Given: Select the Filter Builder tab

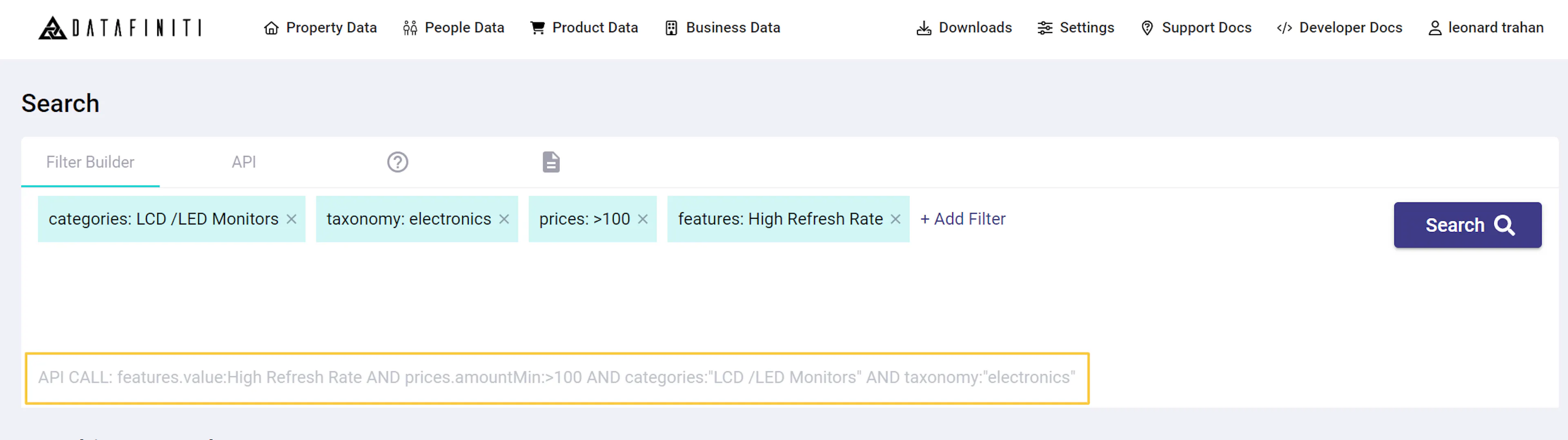Looking at the screenshot, I should coord(89,162).
